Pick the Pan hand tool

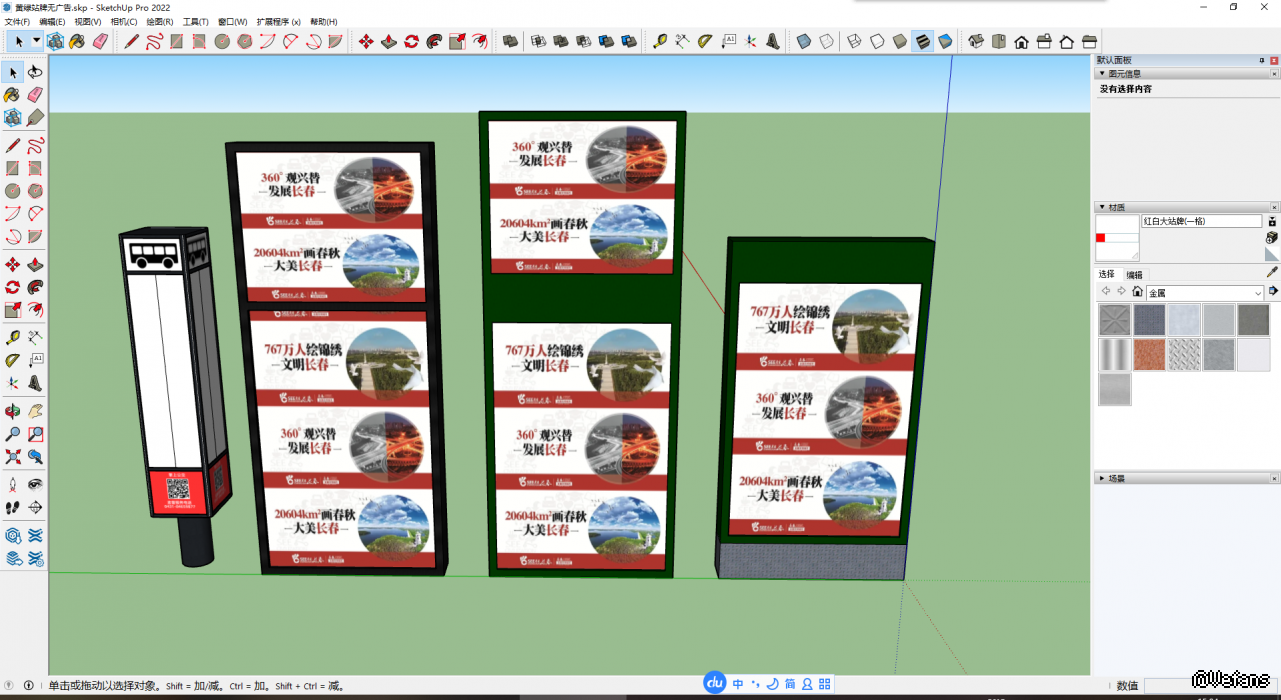(35, 410)
